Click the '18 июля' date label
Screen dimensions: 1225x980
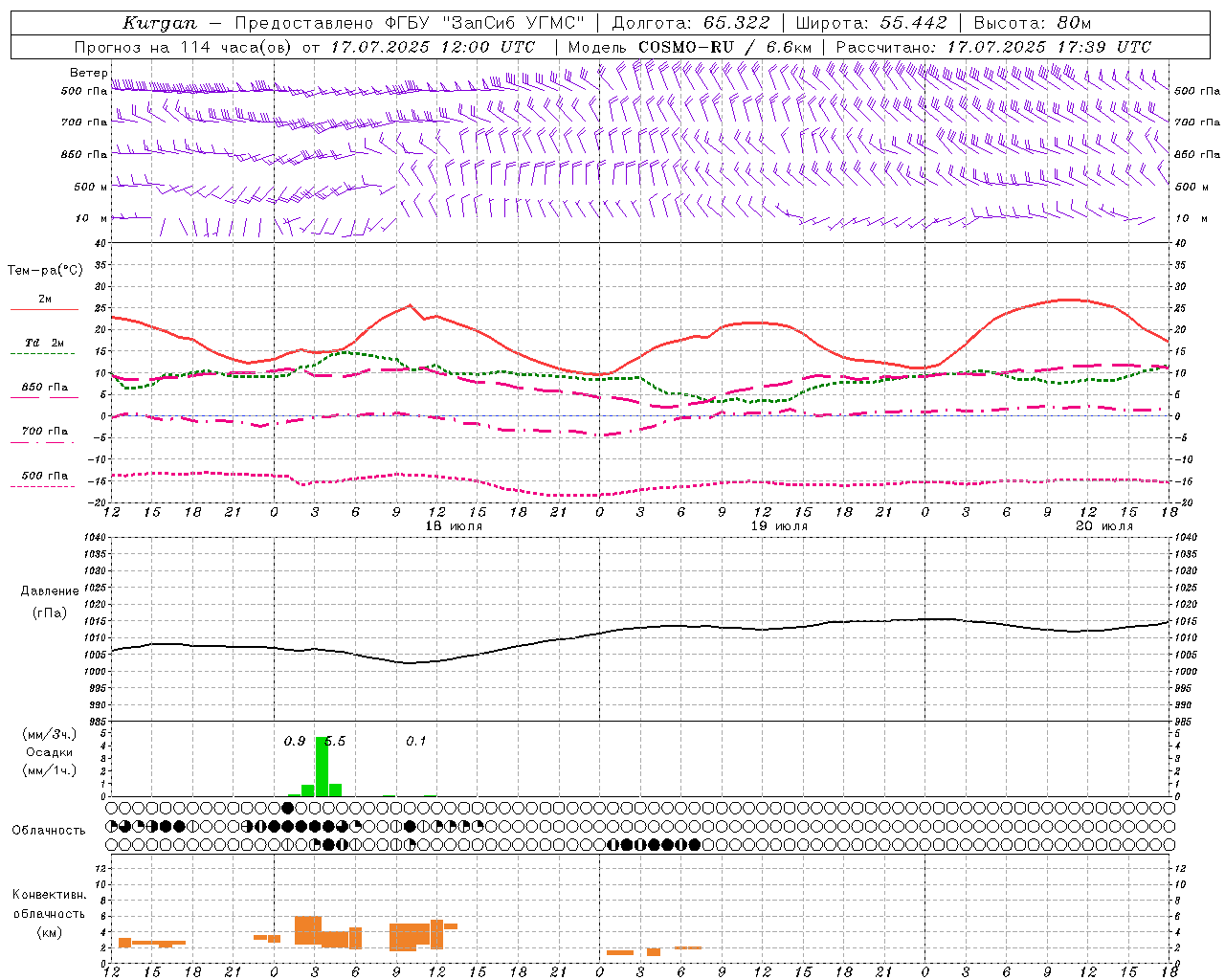(454, 526)
